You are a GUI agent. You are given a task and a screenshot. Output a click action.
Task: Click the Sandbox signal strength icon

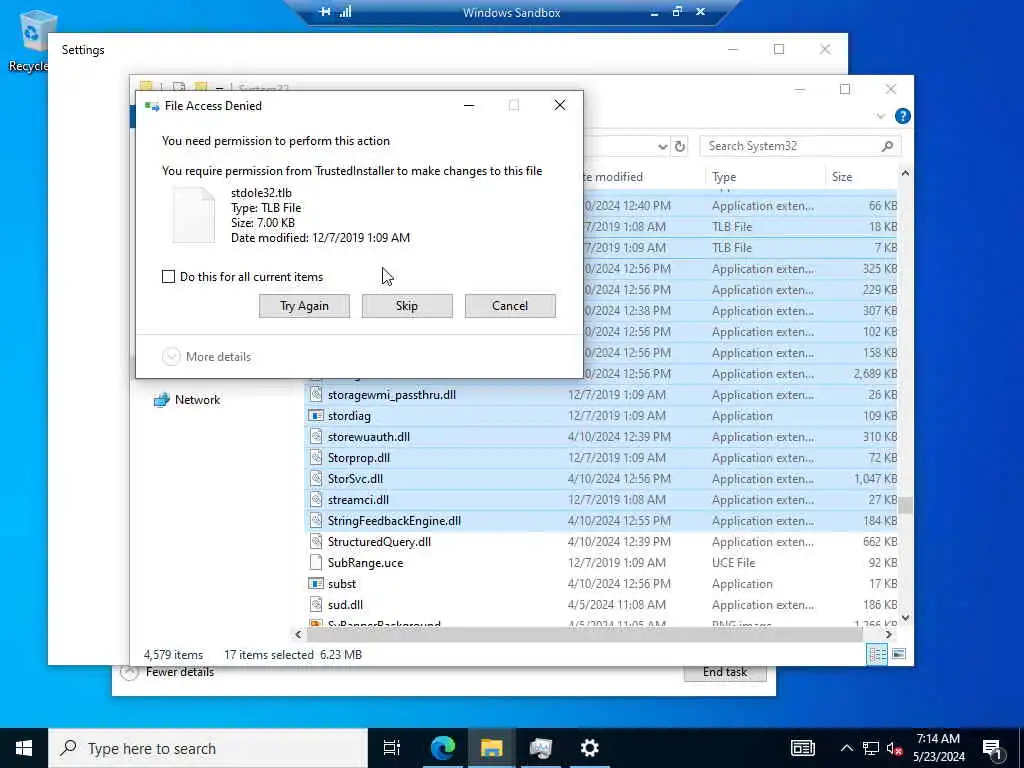pos(345,12)
